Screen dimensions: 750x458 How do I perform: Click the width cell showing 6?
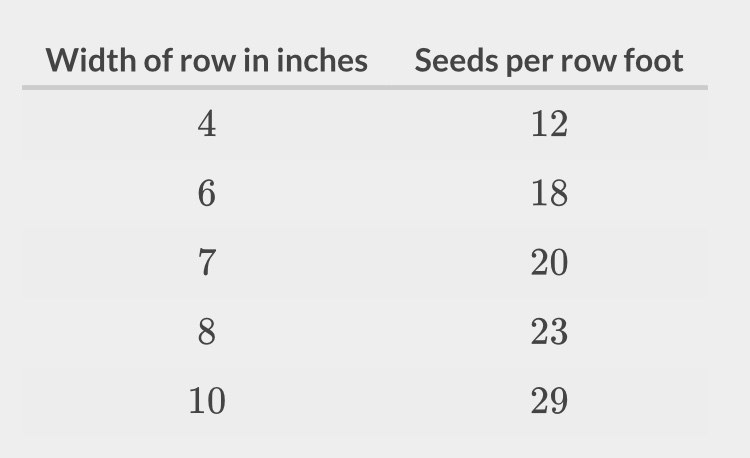click(207, 193)
